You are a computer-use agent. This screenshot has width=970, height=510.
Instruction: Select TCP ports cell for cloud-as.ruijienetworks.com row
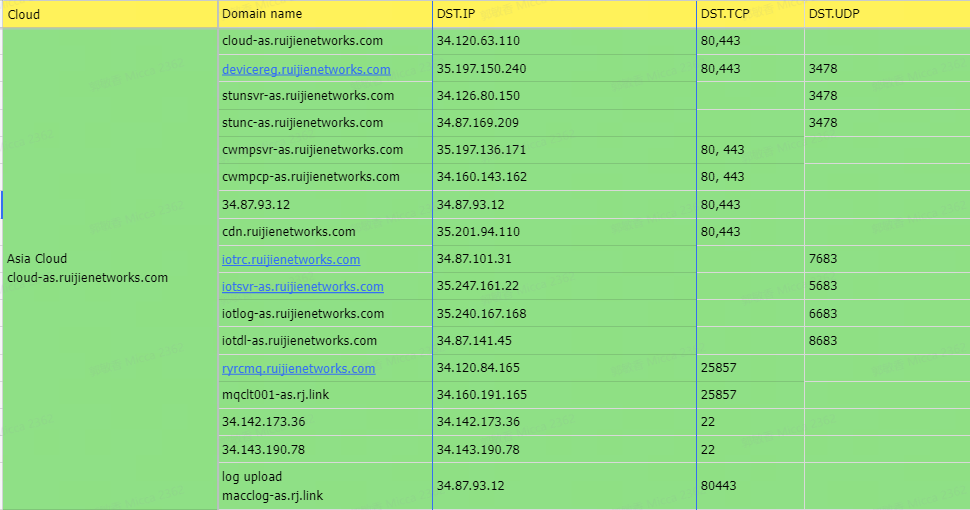click(750, 41)
